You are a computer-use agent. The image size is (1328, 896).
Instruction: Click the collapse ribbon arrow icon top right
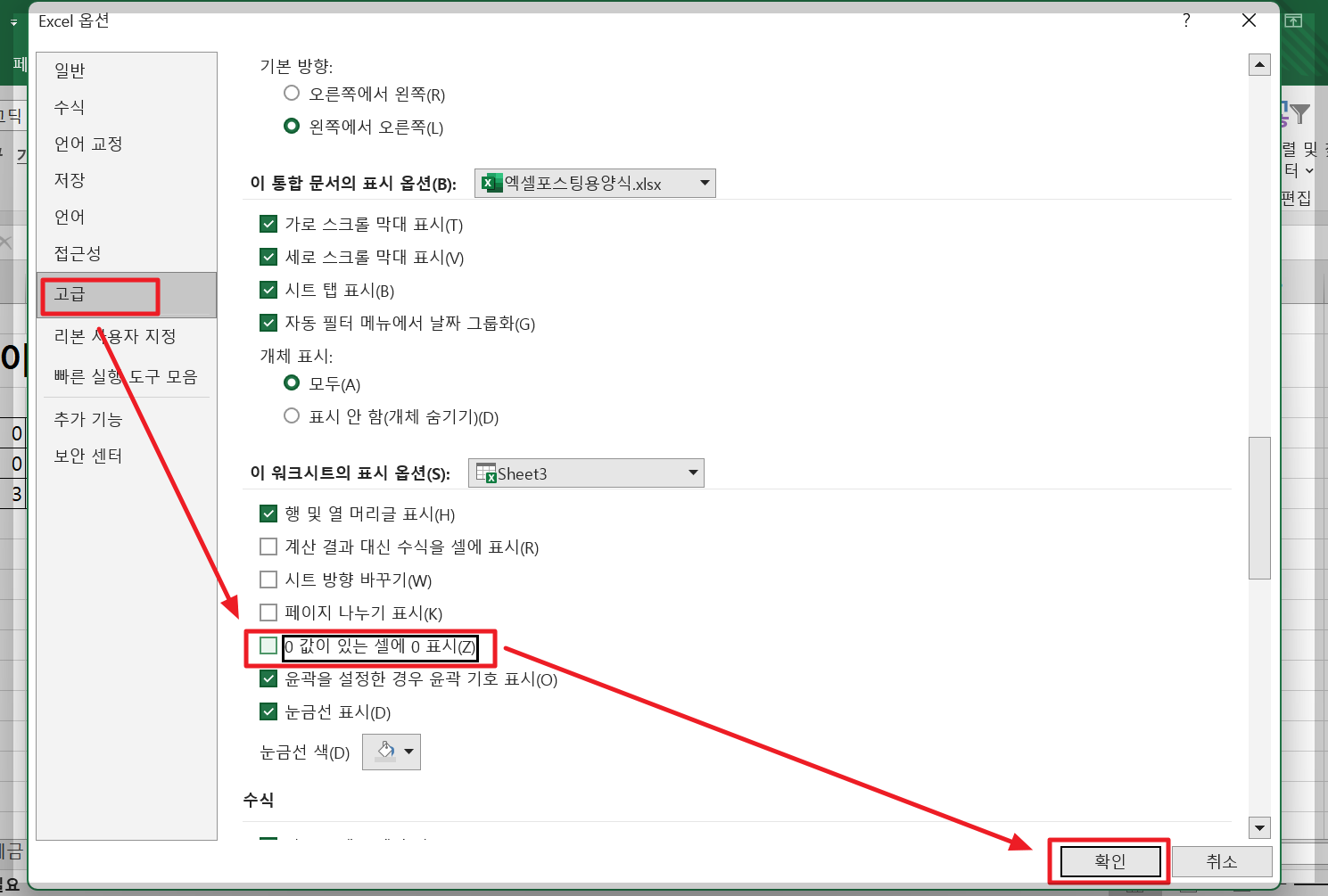pos(1293,20)
